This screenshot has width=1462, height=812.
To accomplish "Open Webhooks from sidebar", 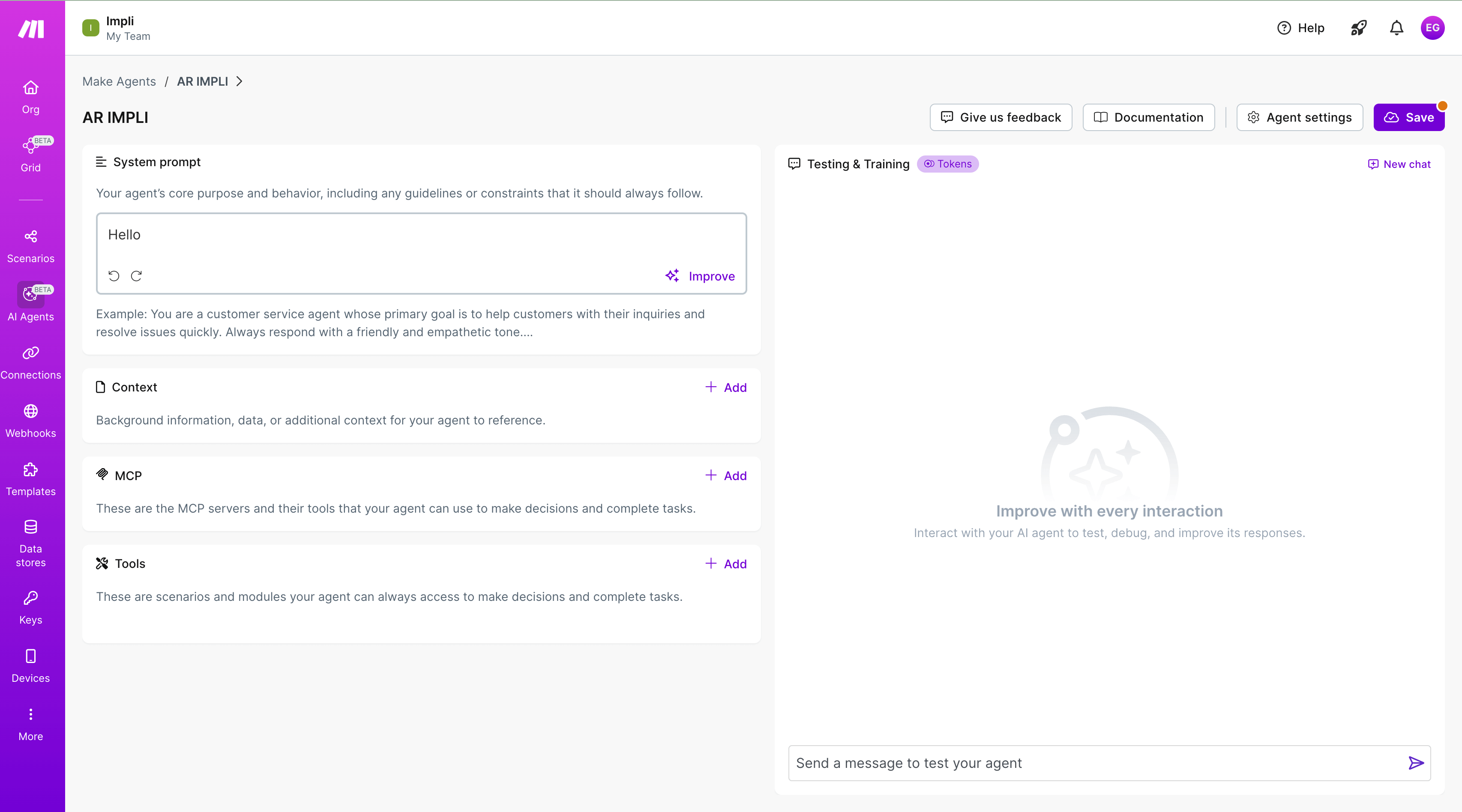I will (31, 421).
